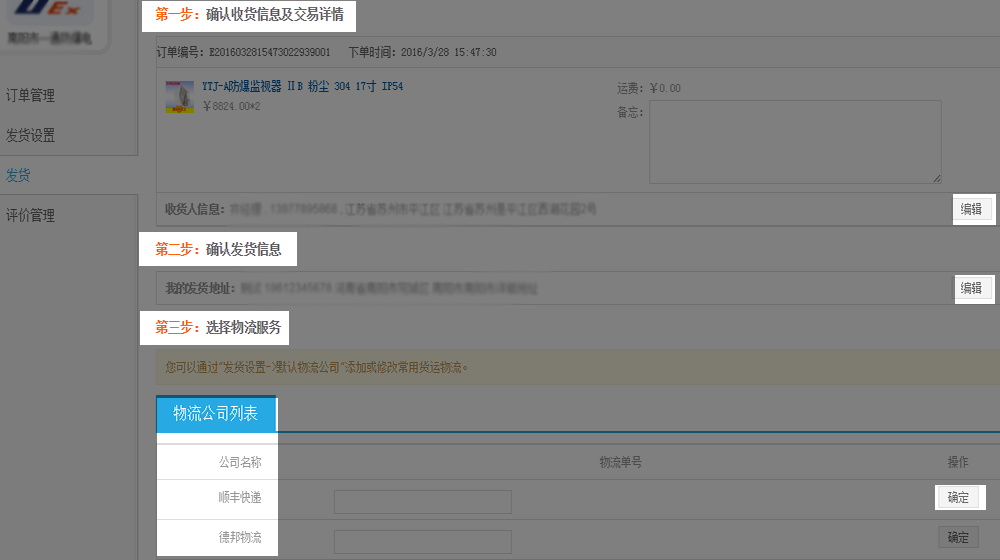Click inside the 备忘 text area
The image size is (1000, 560).
click(x=795, y=141)
